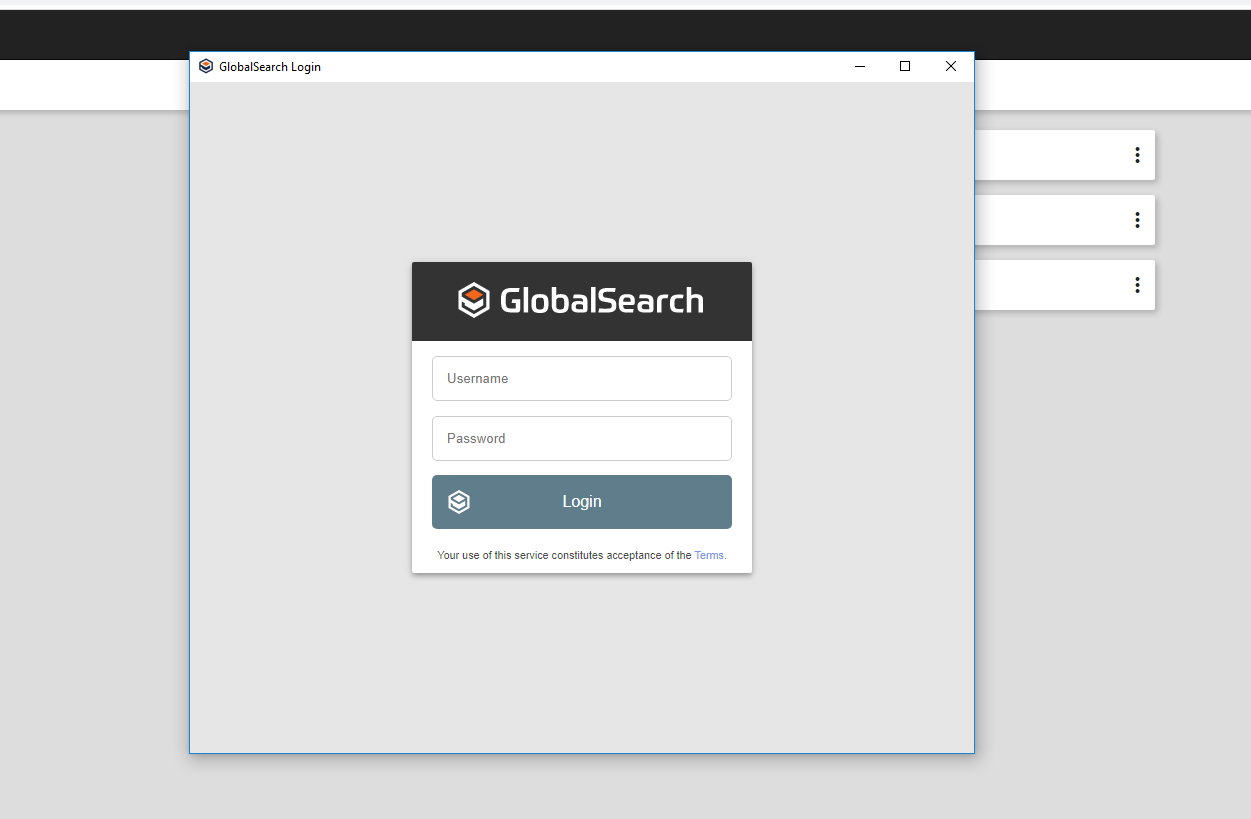The image size is (1251, 819).
Task: Select the third background card
Action: click(x=1050, y=285)
